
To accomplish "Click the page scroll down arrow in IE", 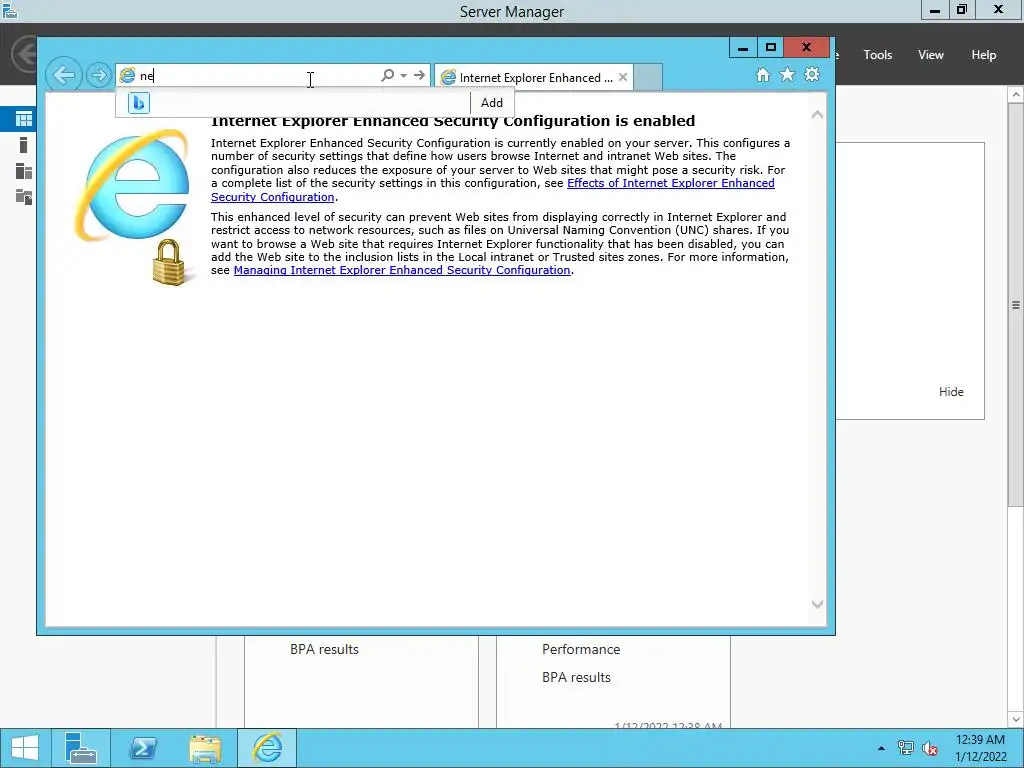I will point(817,604).
